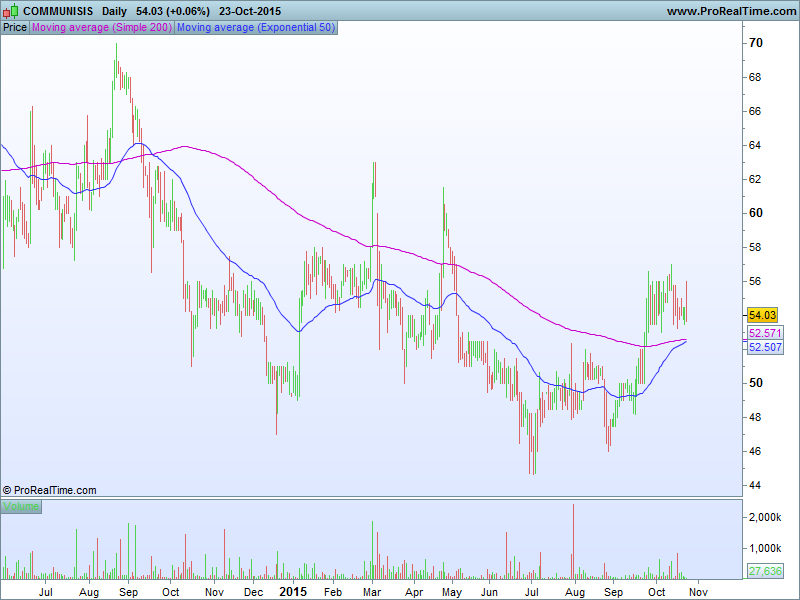Select the Price indicator label
800x600 pixels.
[15, 28]
